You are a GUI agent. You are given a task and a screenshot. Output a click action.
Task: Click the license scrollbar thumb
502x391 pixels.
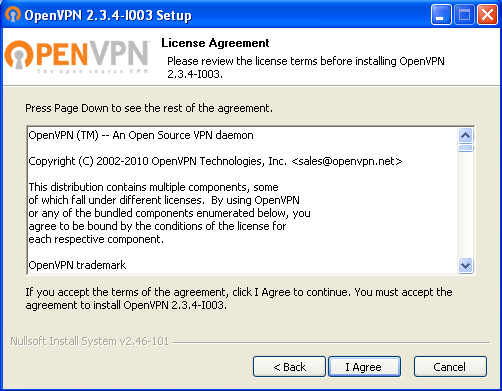(x=466, y=148)
